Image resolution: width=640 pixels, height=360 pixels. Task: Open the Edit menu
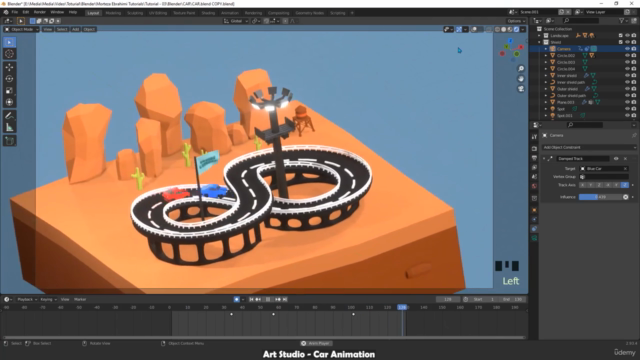click(x=26, y=12)
